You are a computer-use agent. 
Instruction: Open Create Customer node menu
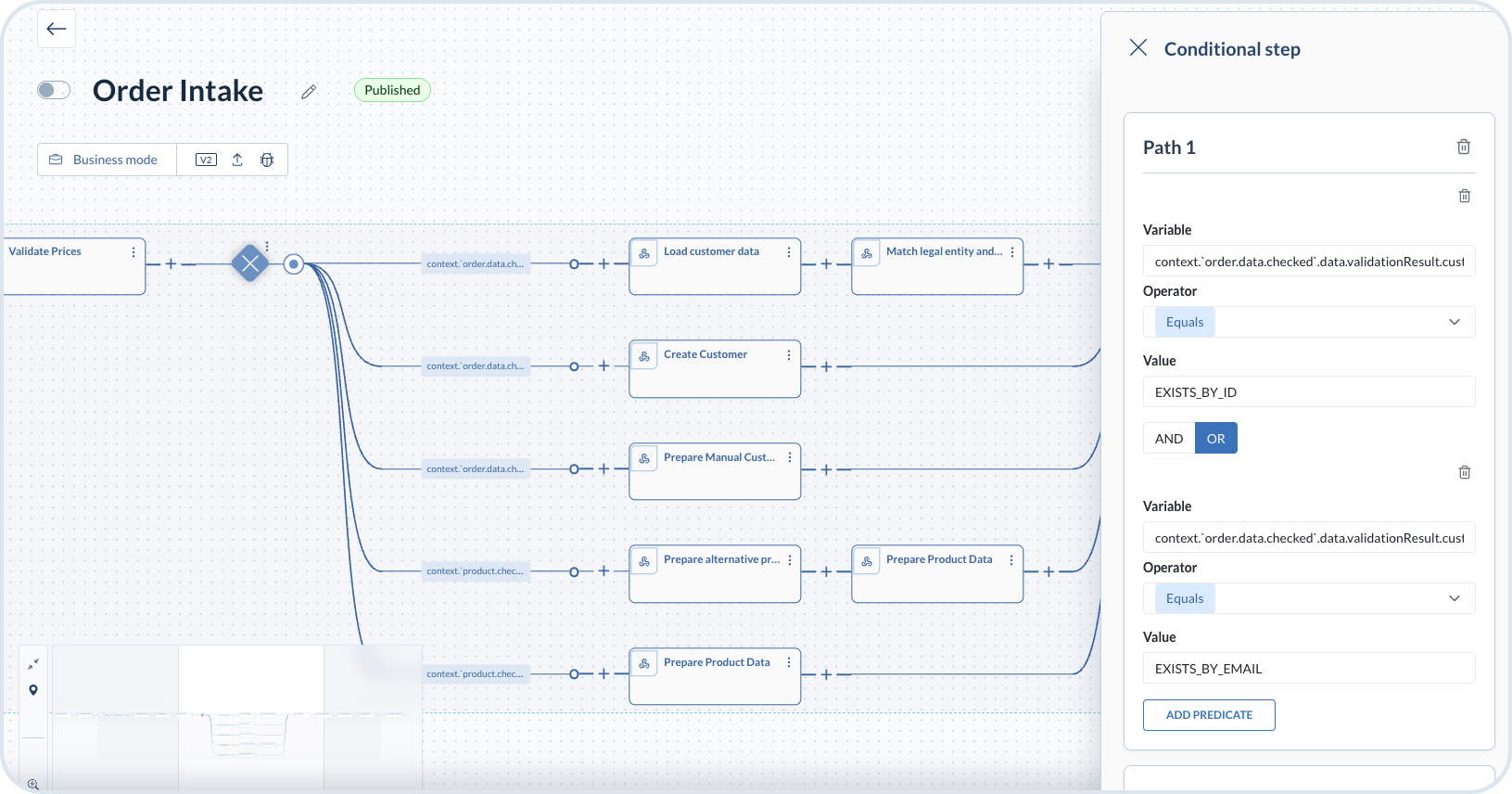point(789,355)
